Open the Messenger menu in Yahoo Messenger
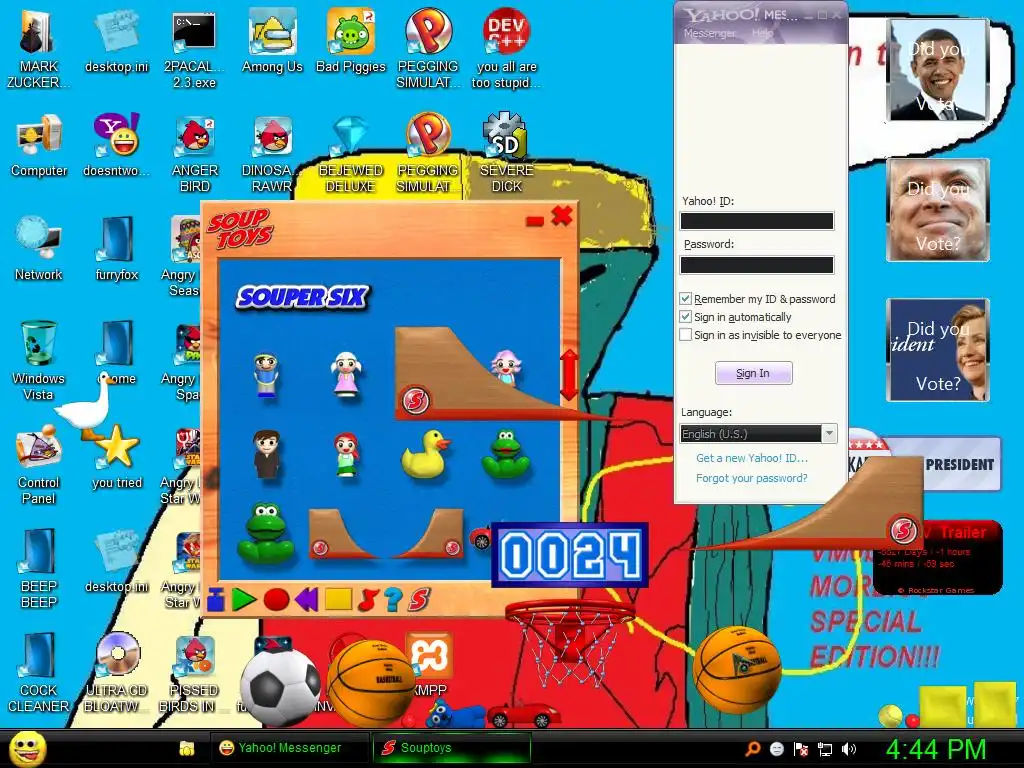Screen dimensions: 1024x768 pyautogui.click(x=709, y=33)
